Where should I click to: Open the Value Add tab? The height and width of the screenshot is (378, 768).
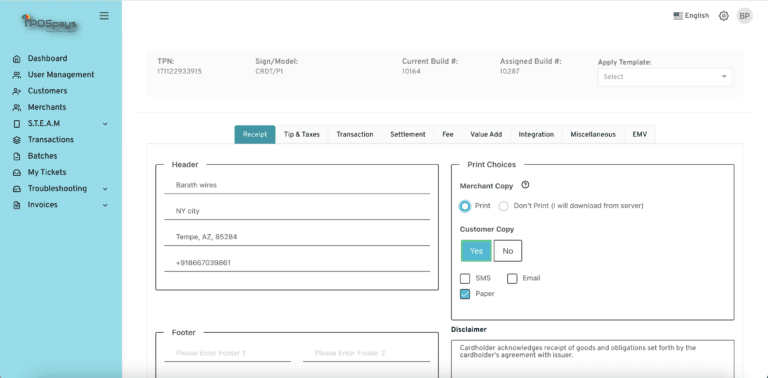(486, 134)
